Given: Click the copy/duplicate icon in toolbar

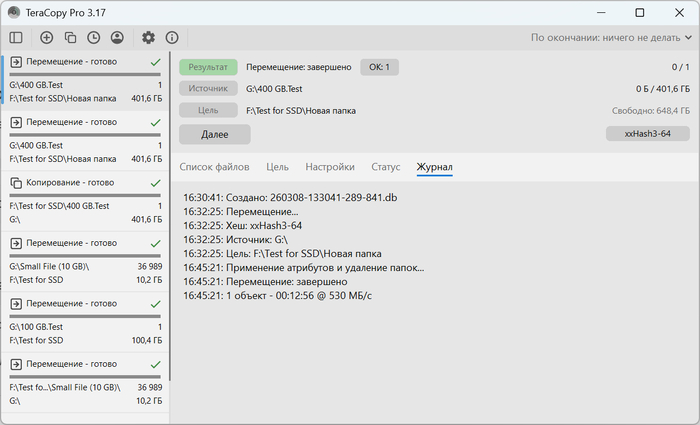Looking at the screenshot, I should (70, 38).
